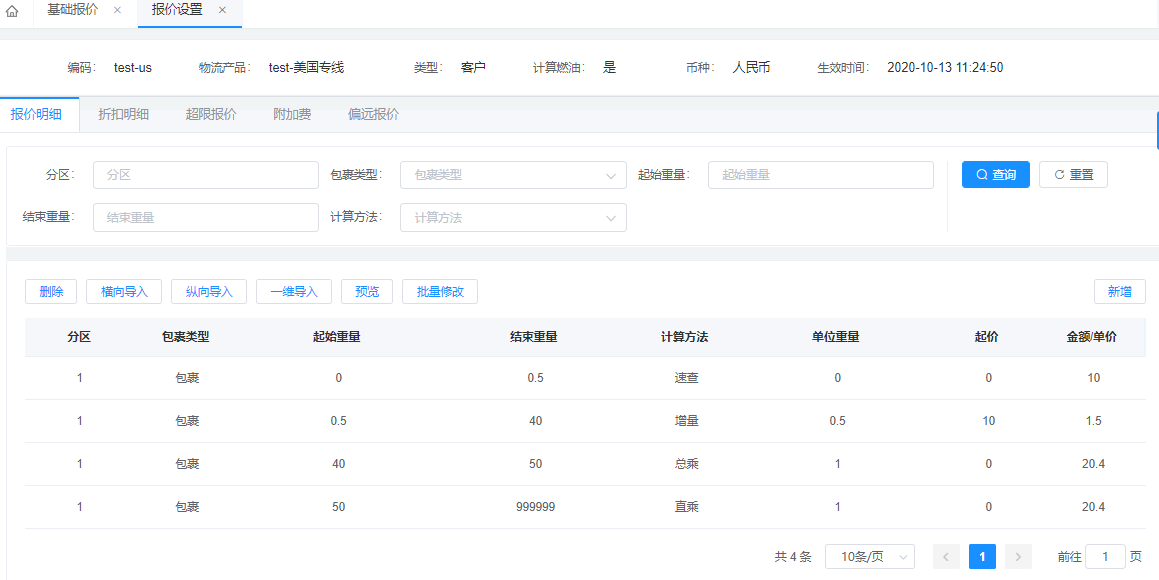1159x580 pixels.
Task: Select the 偏远报价 tab
Action: (373, 114)
